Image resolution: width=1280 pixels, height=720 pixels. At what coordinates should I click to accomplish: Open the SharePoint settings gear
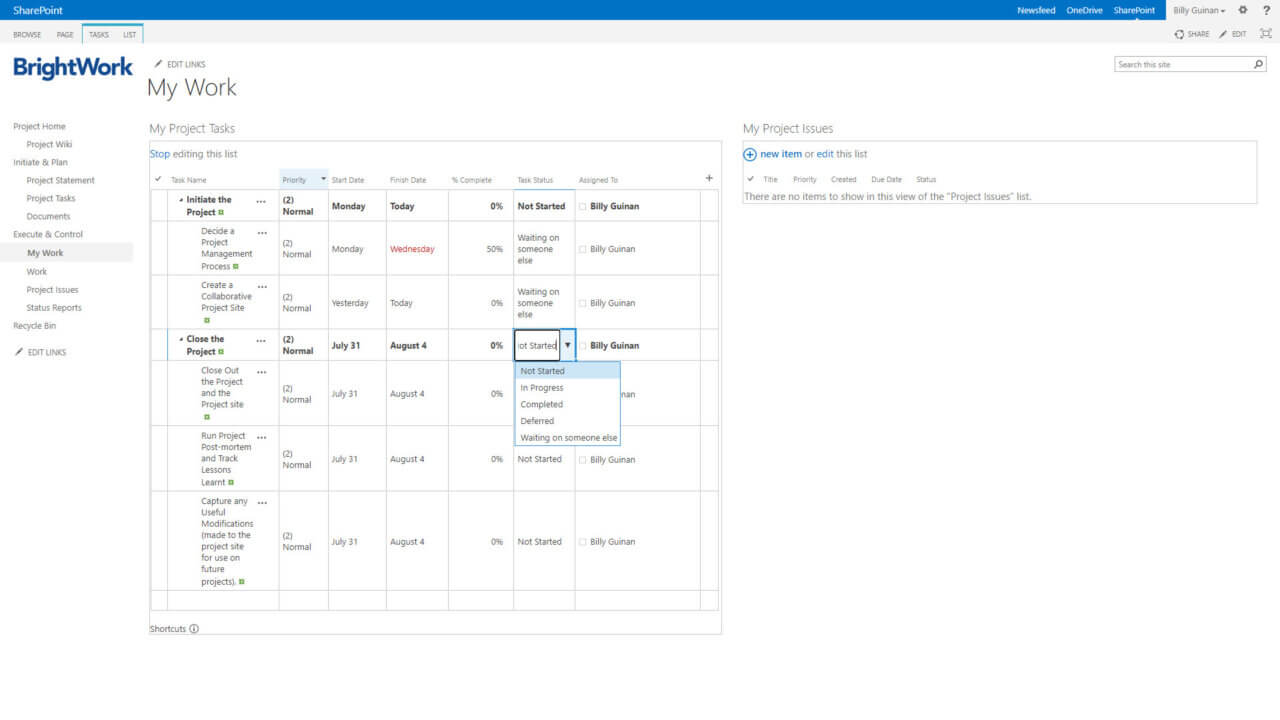tap(1242, 10)
